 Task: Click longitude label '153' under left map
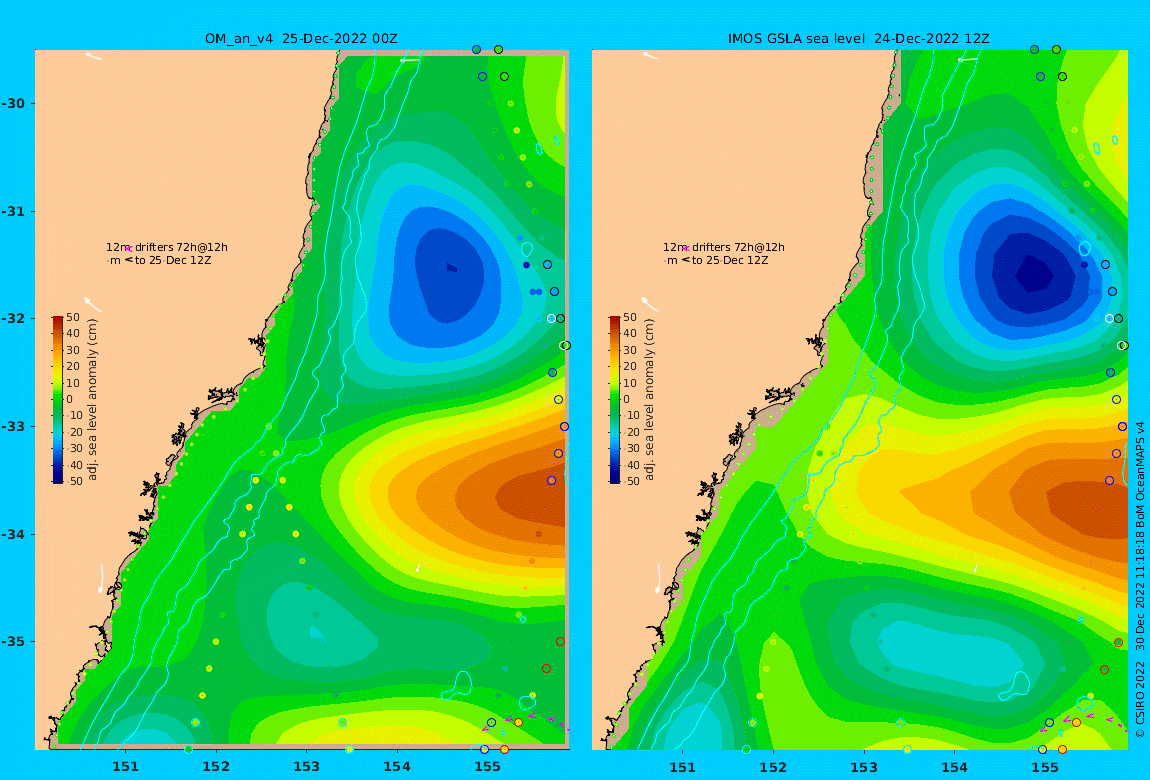(307, 767)
